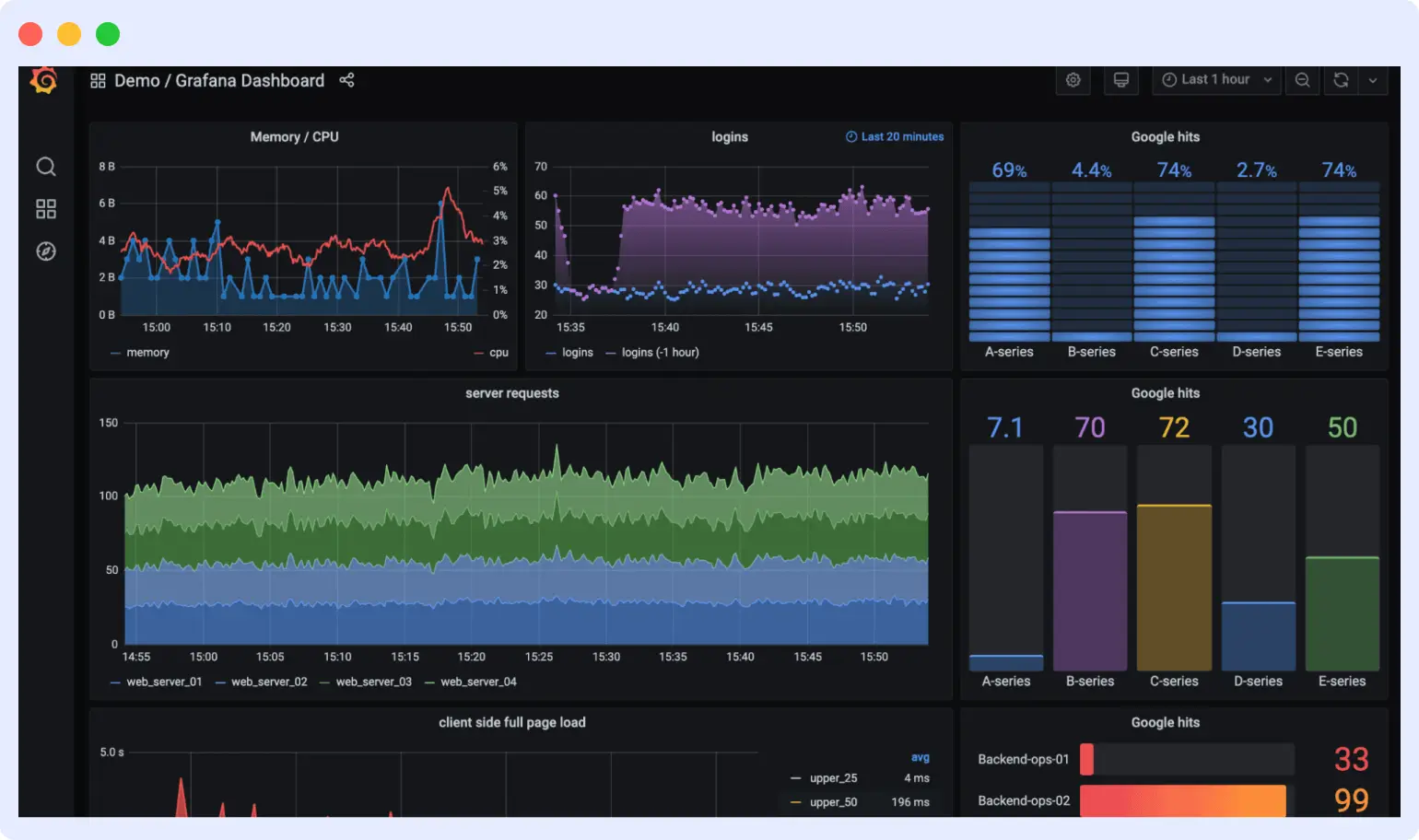Click the macOS red close button
This screenshot has height=840, width=1419.
pos(30,34)
